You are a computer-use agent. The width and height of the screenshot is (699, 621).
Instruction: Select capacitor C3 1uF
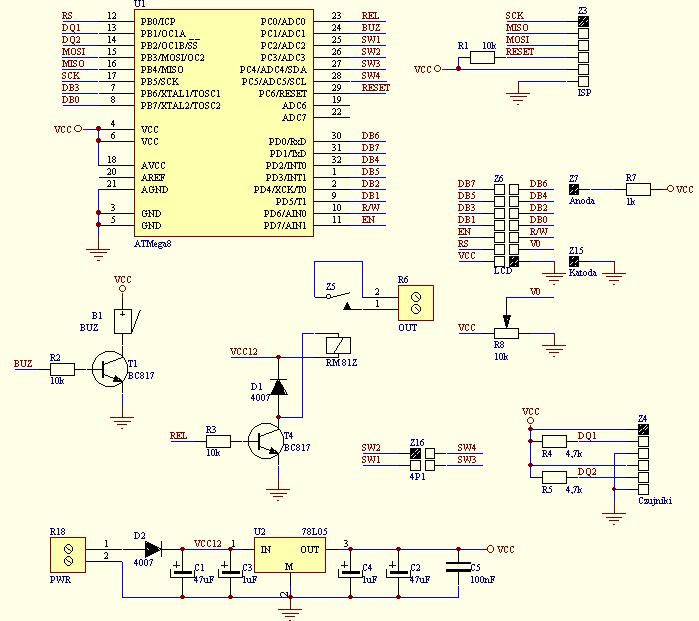(230, 572)
